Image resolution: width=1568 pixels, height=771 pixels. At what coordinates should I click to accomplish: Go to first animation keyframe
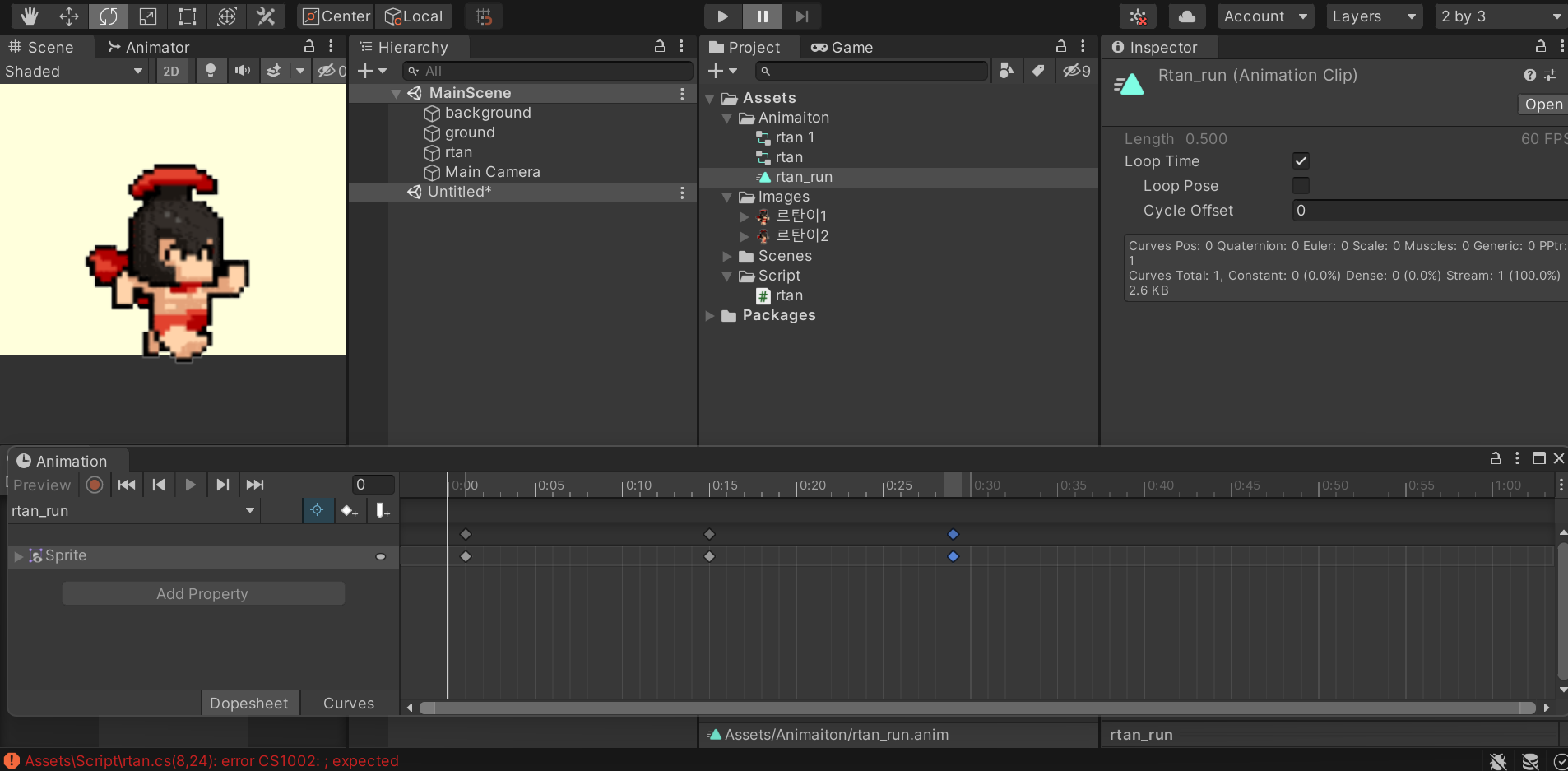click(127, 485)
